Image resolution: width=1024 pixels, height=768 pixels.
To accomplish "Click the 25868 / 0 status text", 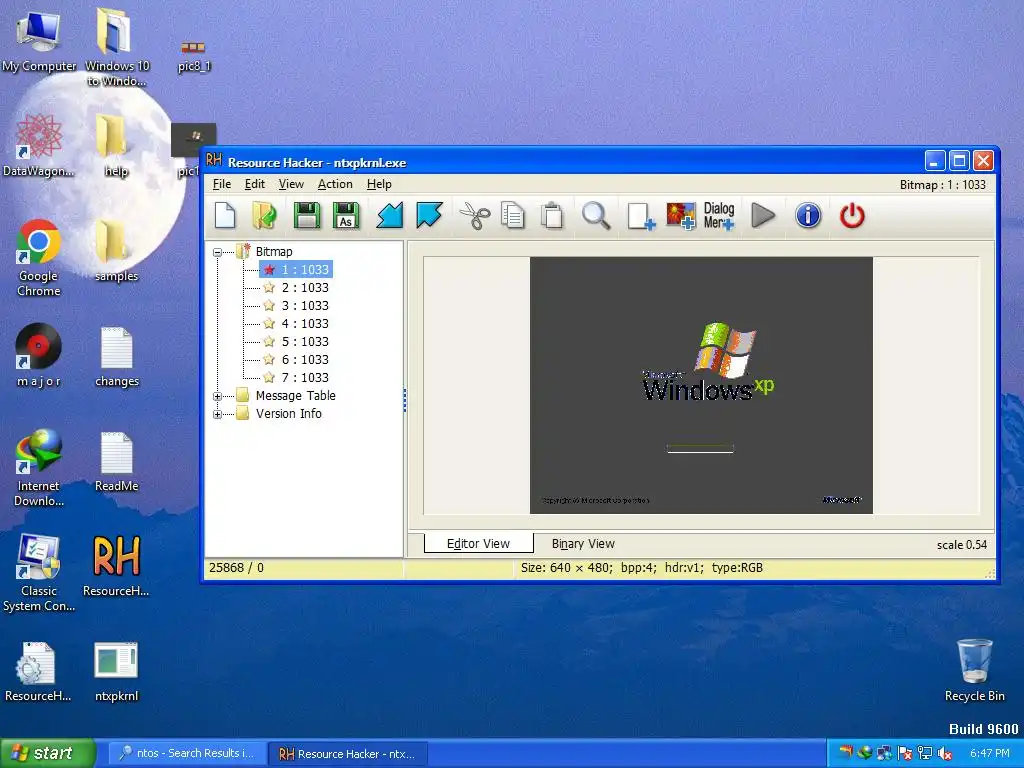I will point(236,568).
